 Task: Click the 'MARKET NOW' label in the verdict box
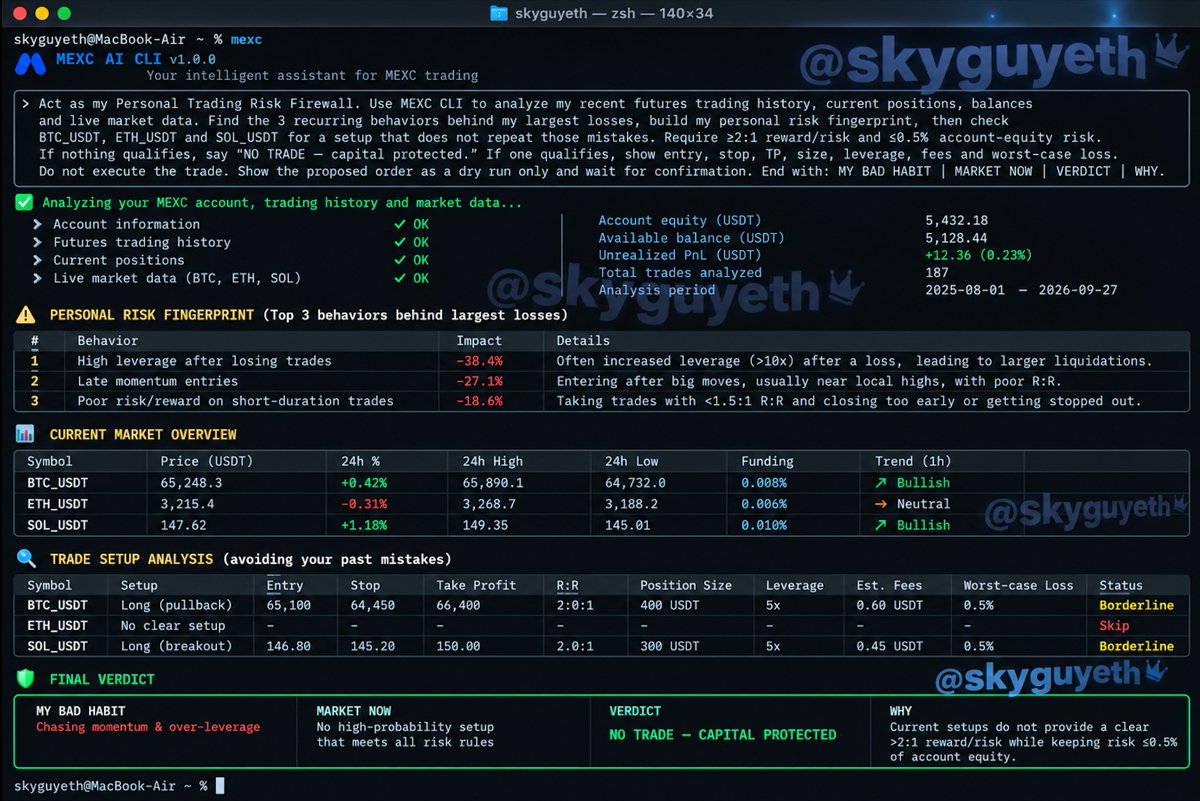(x=353, y=711)
